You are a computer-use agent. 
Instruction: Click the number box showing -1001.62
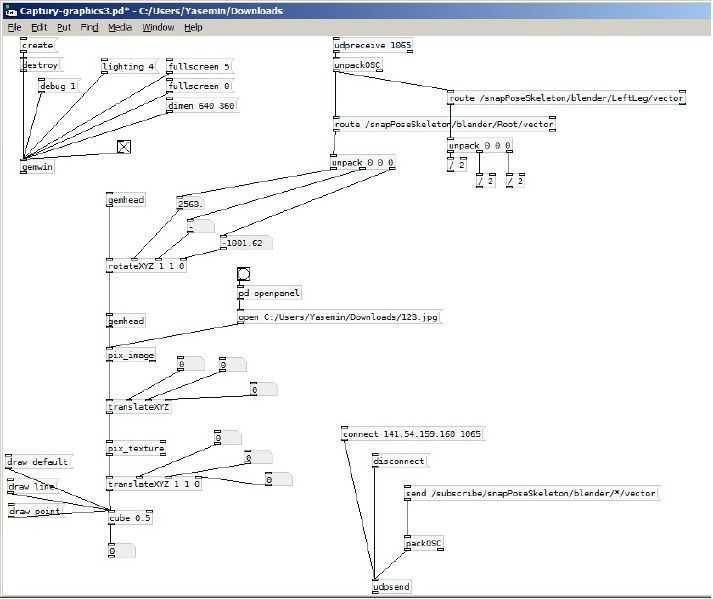(x=245, y=243)
